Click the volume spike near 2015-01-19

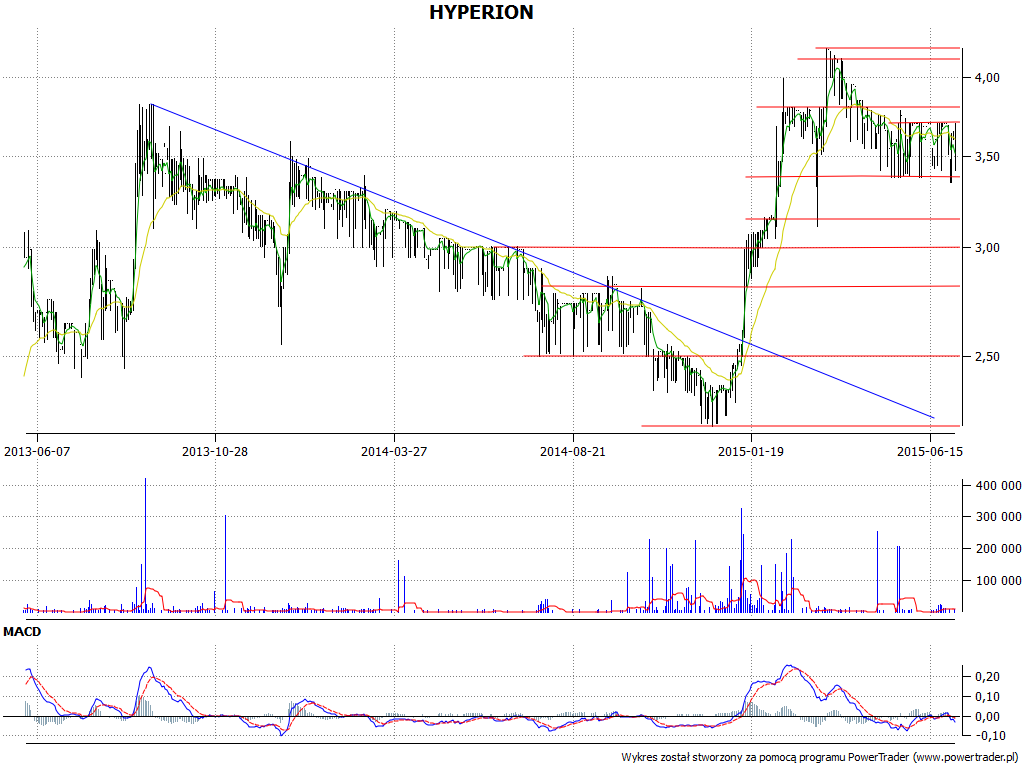coord(741,560)
